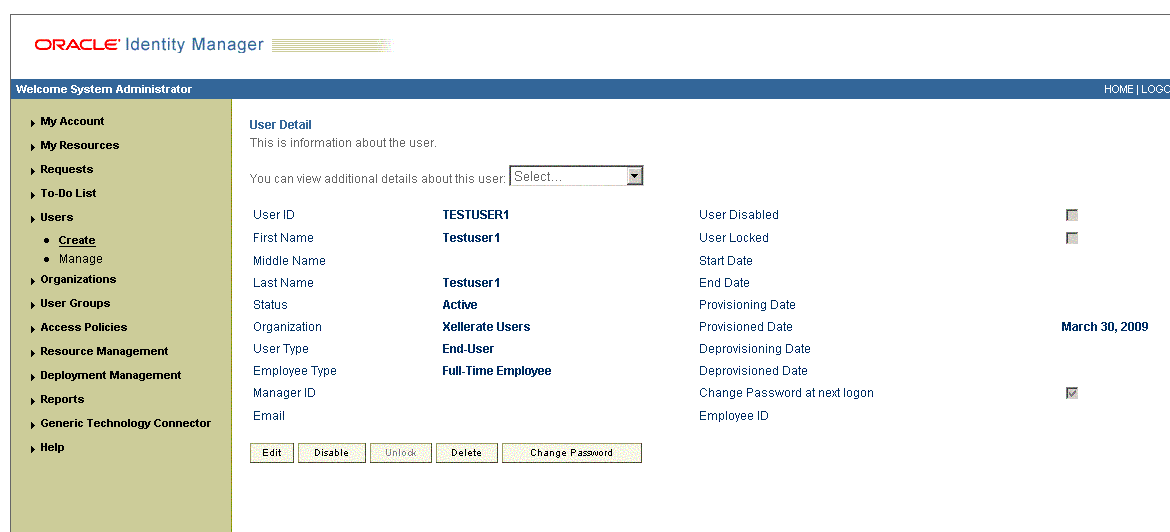Image resolution: width=1170 pixels, height=532 pixels.
Task: Open User Groups in the sidebar
Action: coord(75,303)
